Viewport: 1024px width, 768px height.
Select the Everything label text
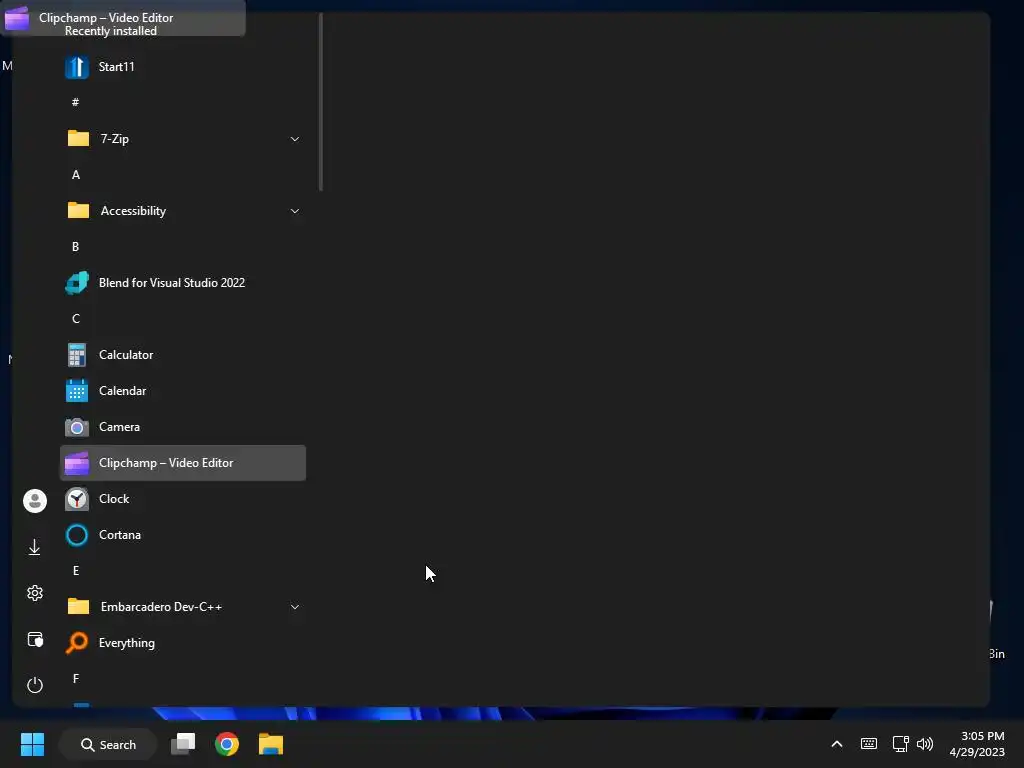[x=127, y=643]
